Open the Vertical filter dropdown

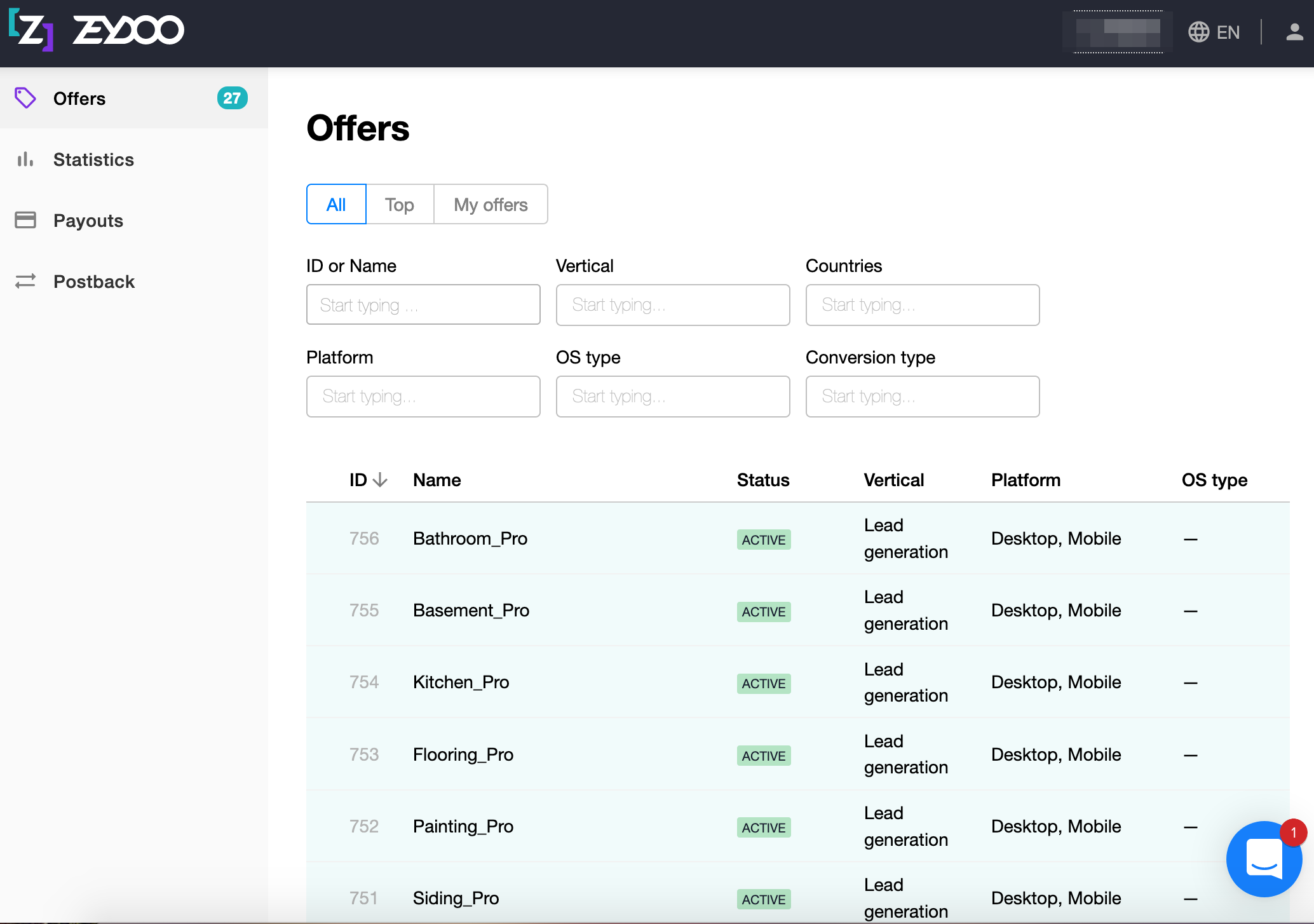point(672,305)
